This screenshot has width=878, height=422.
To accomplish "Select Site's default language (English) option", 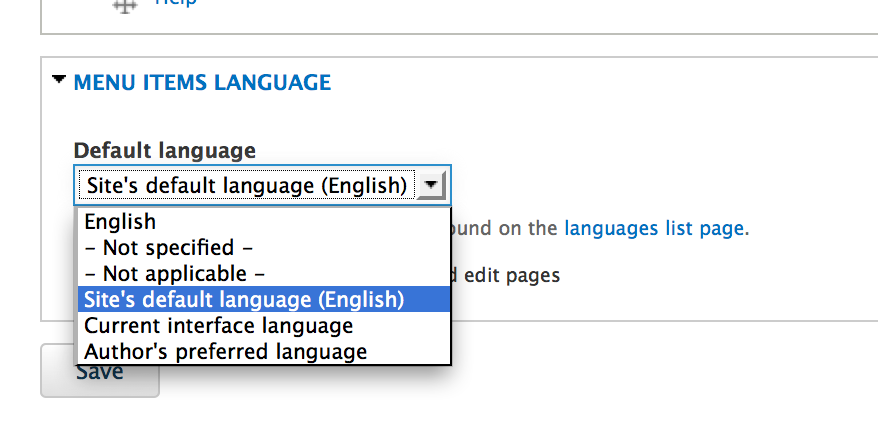I will coord(264,299).
